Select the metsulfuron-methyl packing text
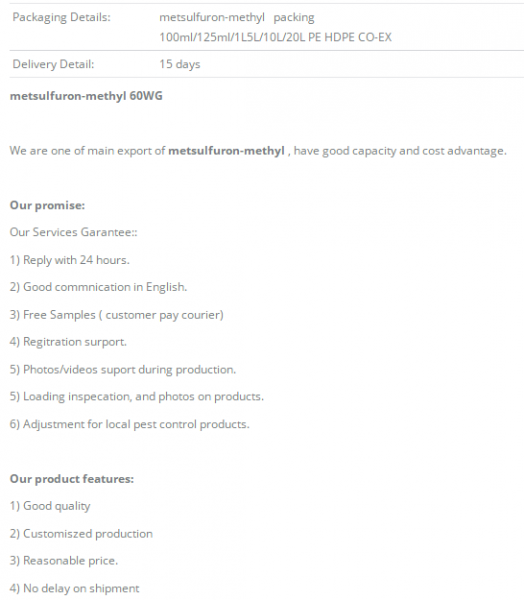The width and height of the screenshot is (524, 600). (x=237, y=17)
